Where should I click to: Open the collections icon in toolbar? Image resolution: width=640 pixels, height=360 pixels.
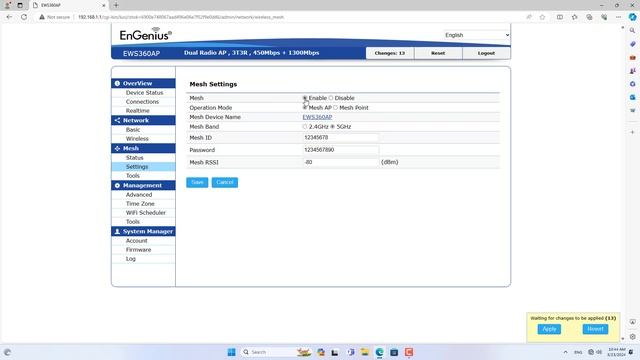tap(589, 17)
